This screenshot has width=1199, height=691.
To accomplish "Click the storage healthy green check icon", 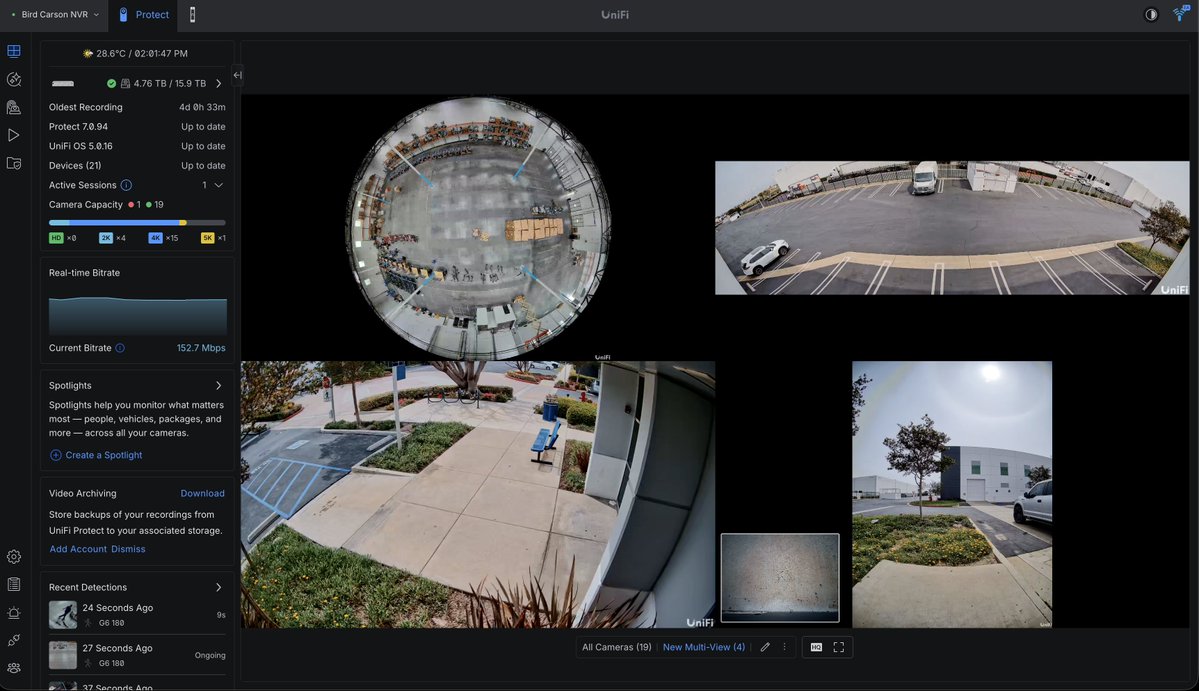I will click(x=112, y=83).
